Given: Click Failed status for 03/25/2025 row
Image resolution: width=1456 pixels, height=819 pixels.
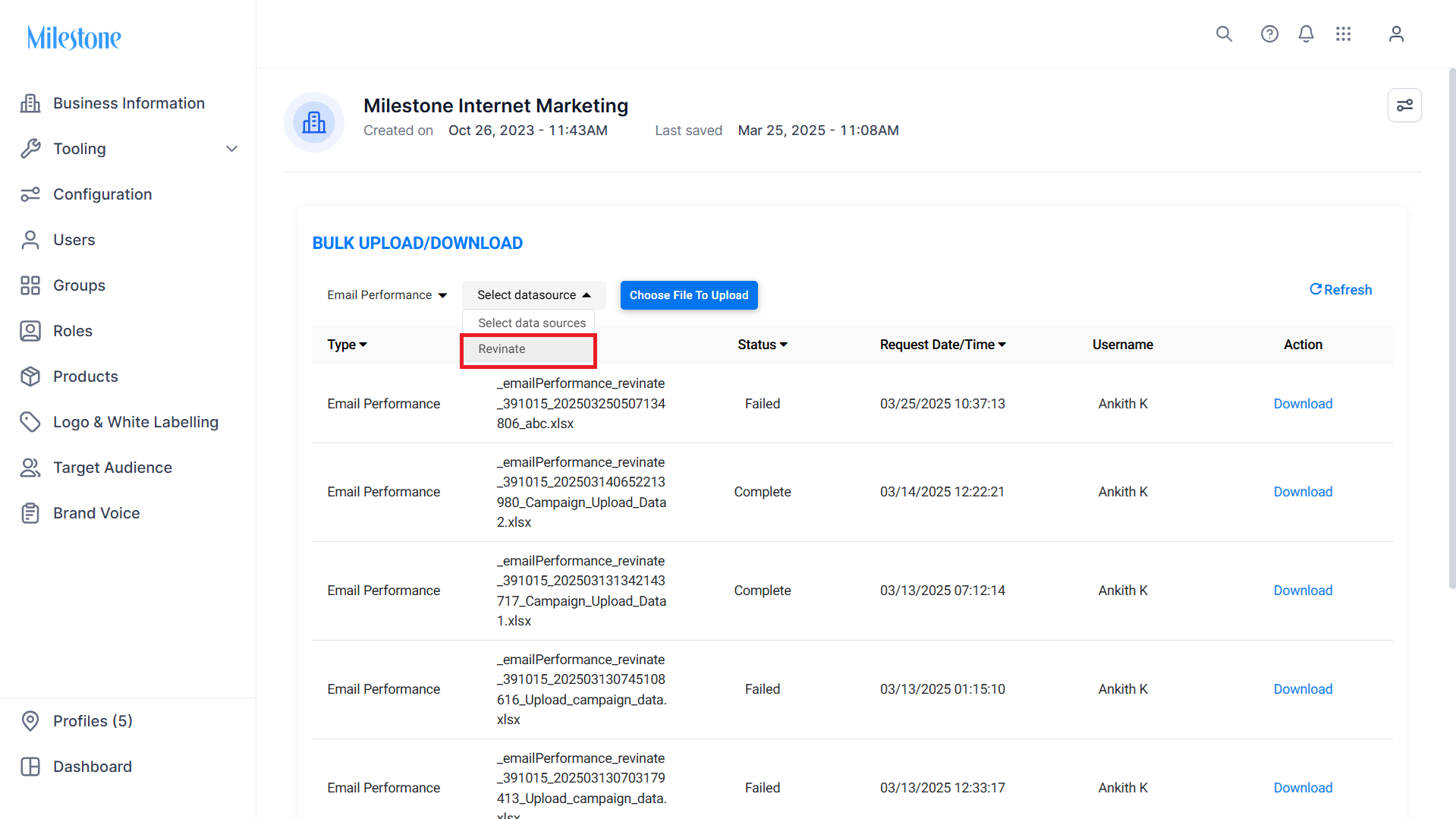Looking at the screenshot, I should click(x=763, y=404).
